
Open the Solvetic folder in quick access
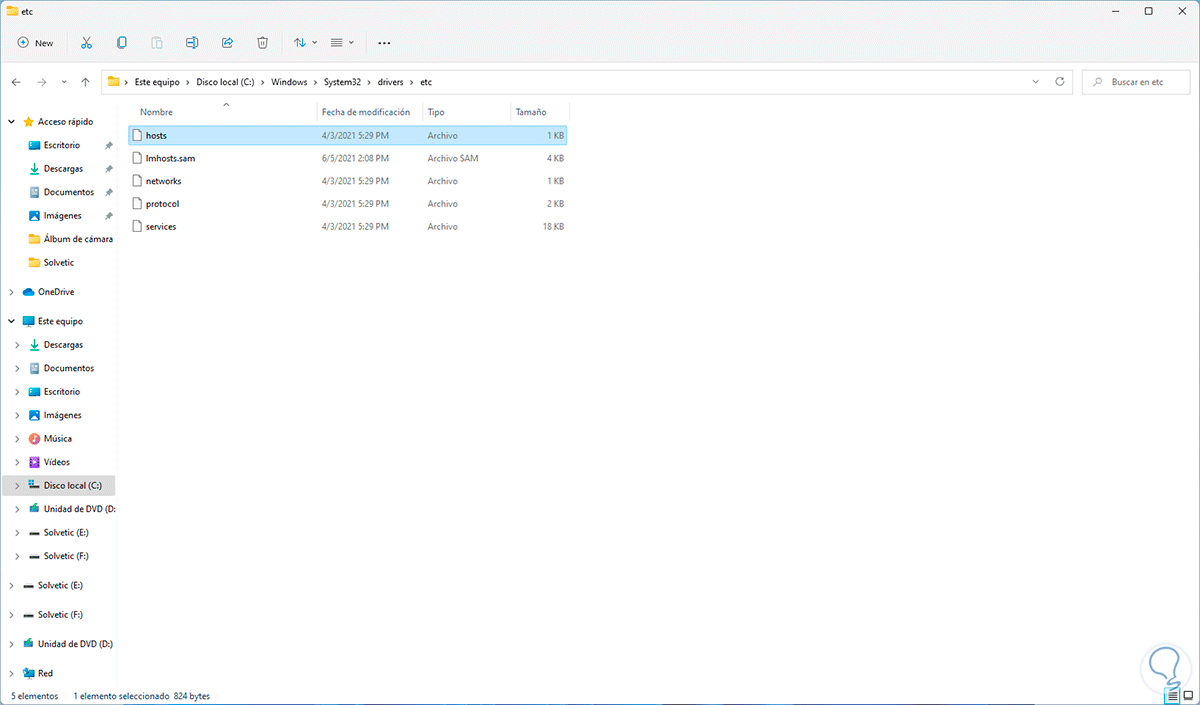tap(58, 262)
